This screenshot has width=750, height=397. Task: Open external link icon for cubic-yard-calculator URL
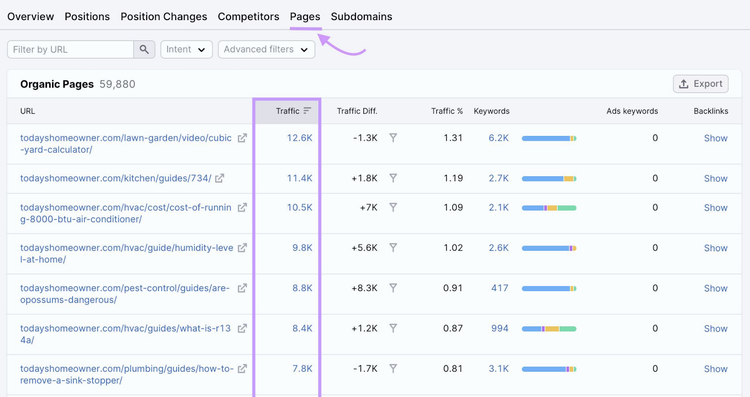point(243,138)
